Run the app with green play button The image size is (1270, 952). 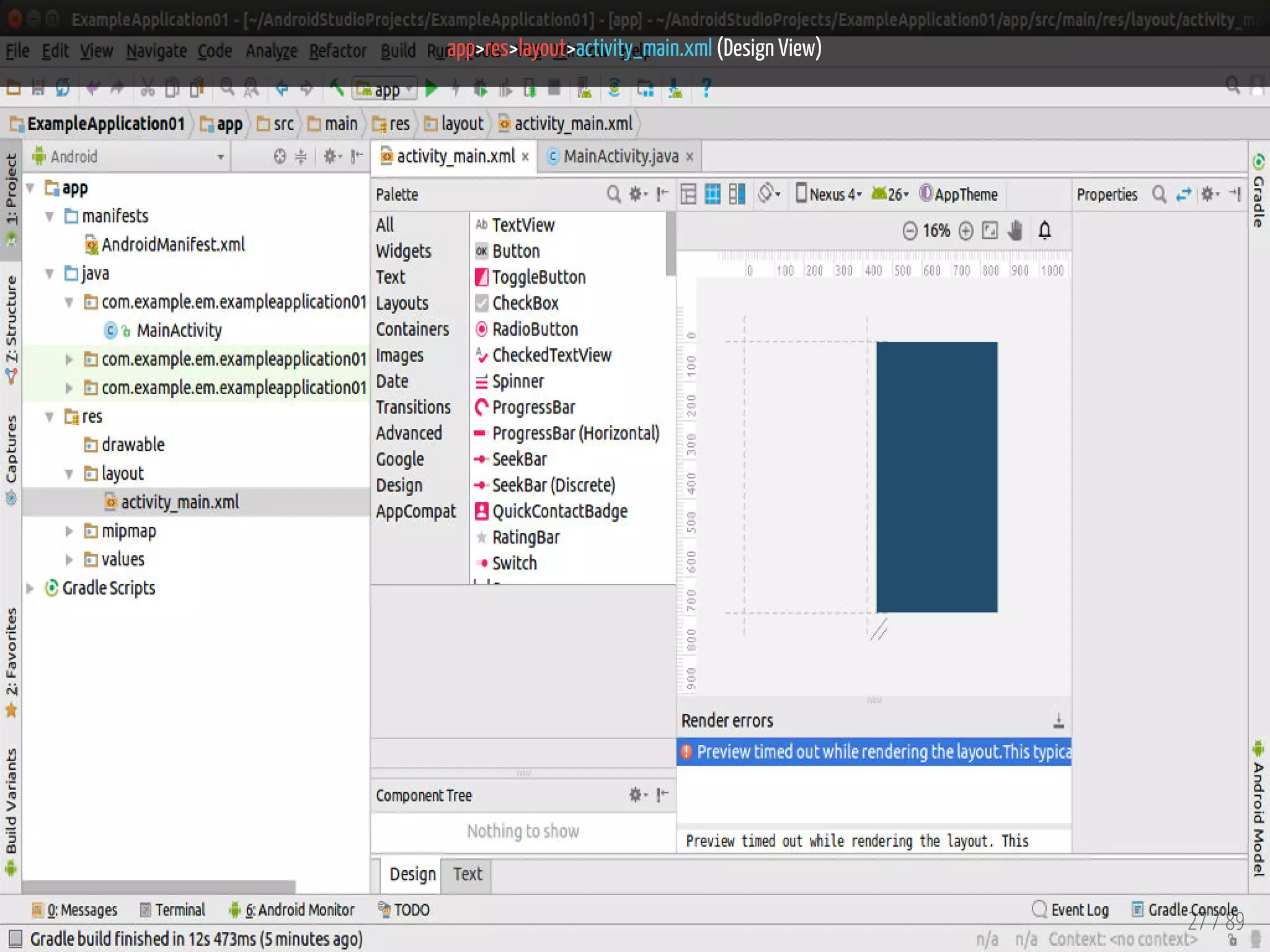432,89
